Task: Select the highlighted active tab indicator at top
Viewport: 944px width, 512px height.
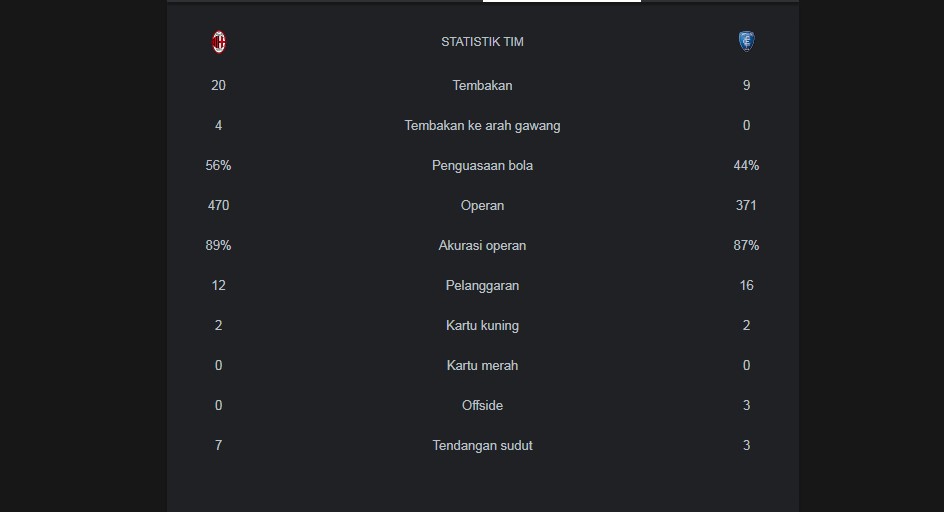Action: [562, 1]
